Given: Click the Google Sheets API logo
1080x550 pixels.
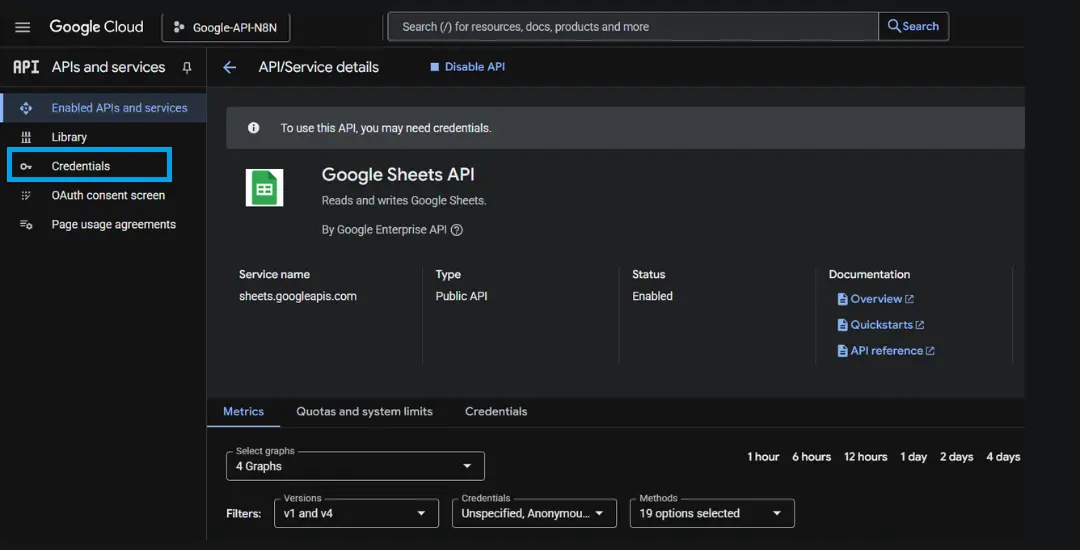Looking at the screenshot, I should (264, 188).
